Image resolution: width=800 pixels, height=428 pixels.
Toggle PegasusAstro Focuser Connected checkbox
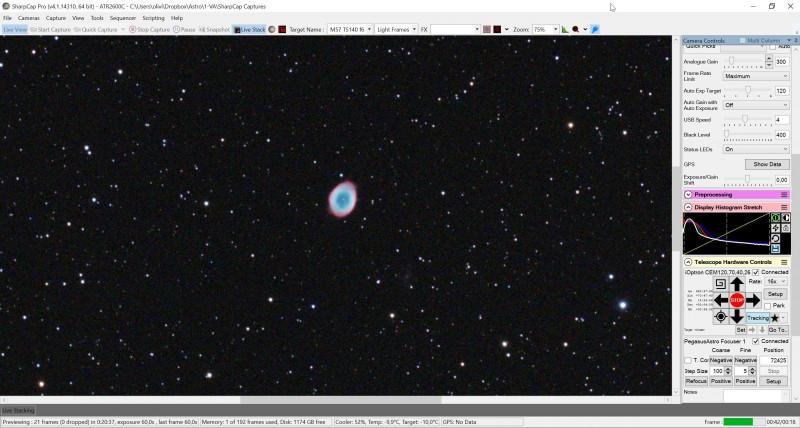click(x=756, y=341)
